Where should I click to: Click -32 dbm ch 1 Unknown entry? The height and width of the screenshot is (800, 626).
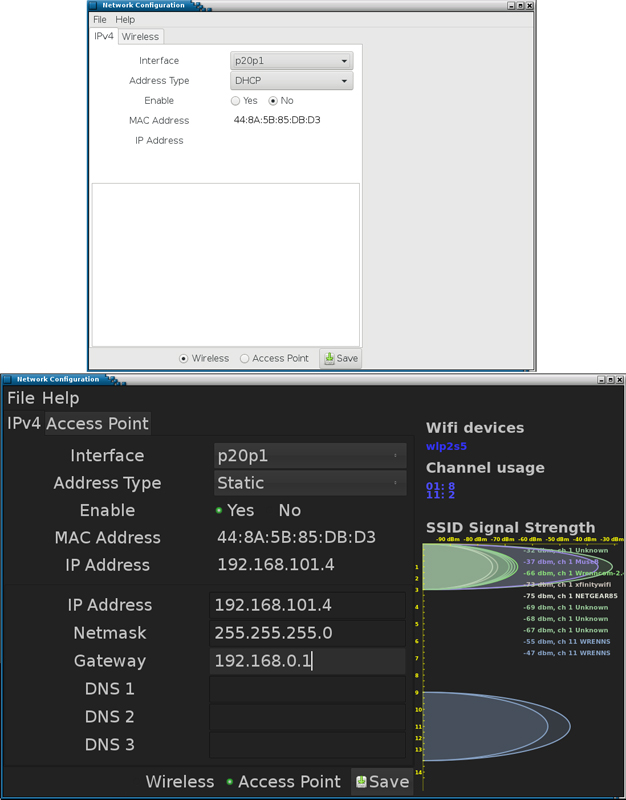coord(565,551)
